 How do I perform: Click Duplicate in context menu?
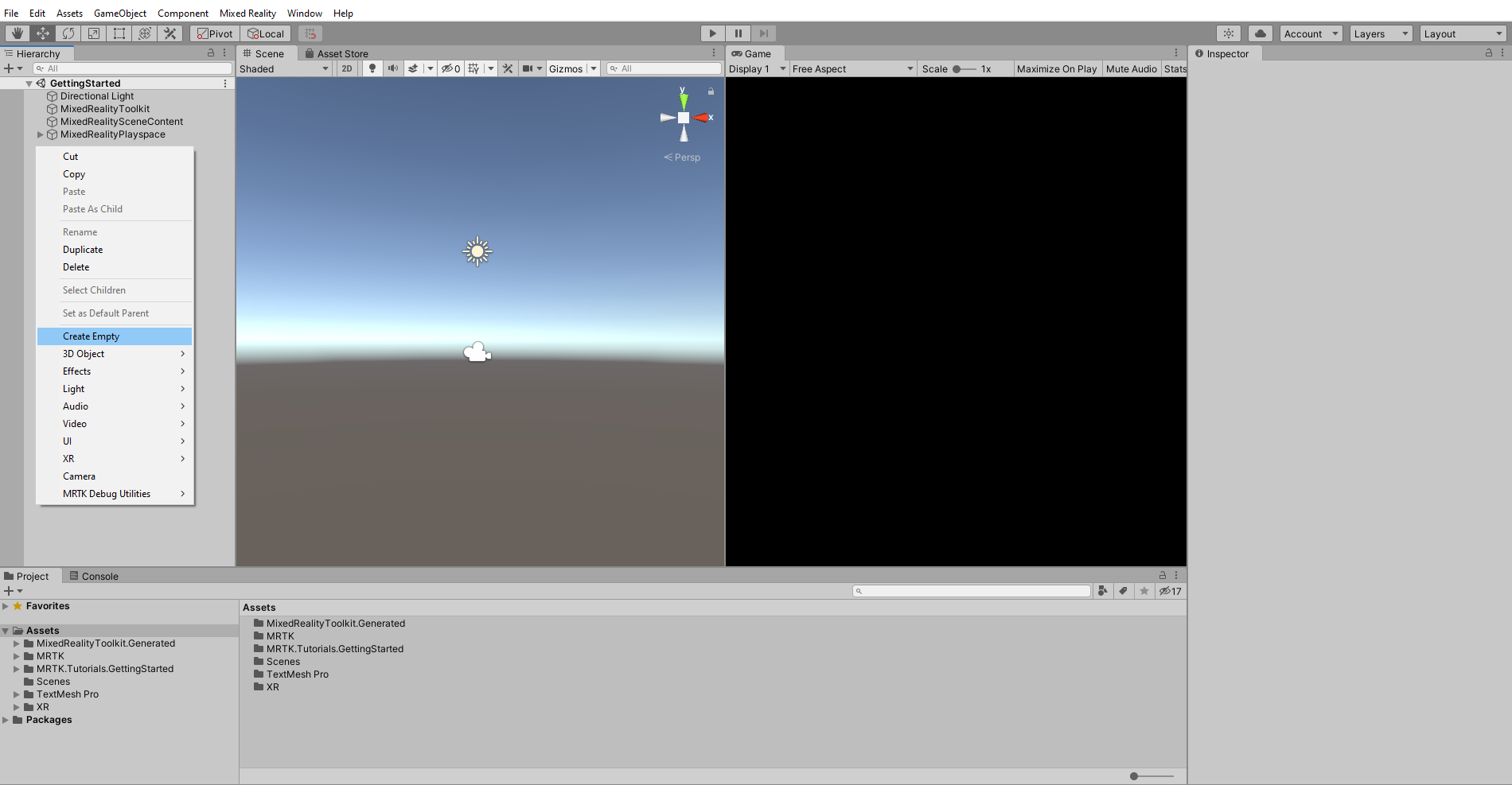pos(115,250)
